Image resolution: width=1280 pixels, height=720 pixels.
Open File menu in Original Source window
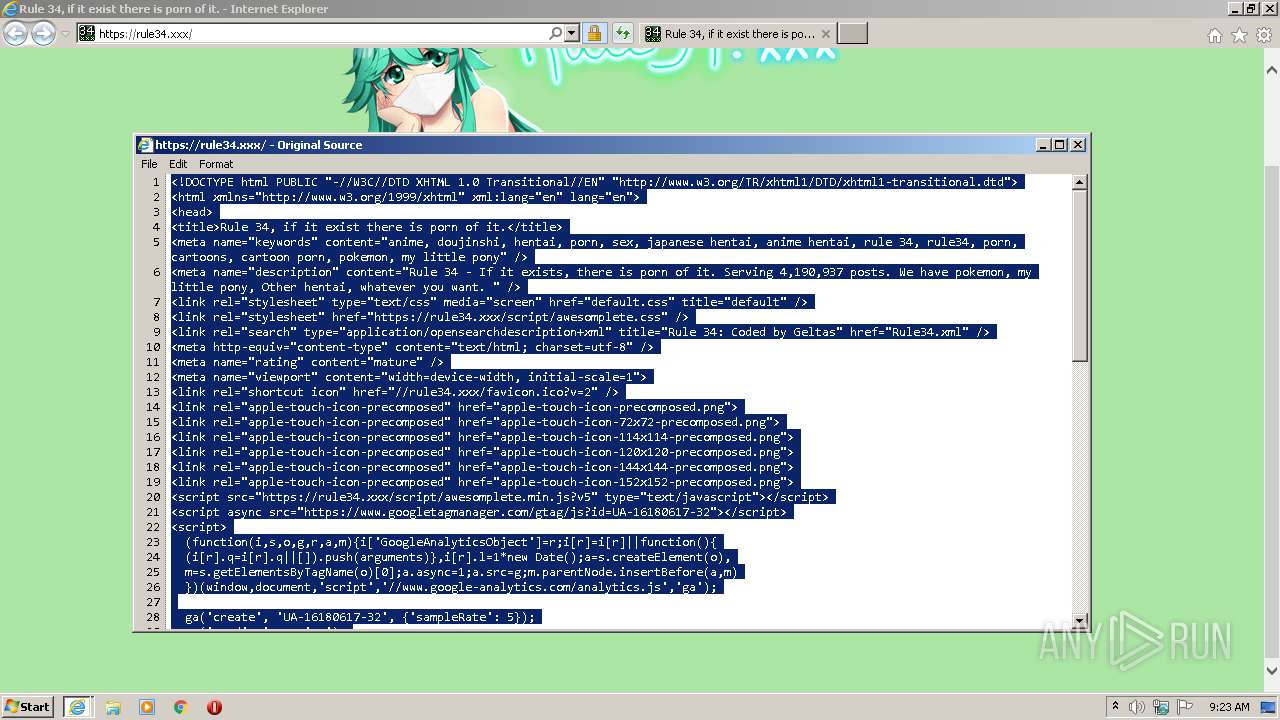[x=149, y=164]
